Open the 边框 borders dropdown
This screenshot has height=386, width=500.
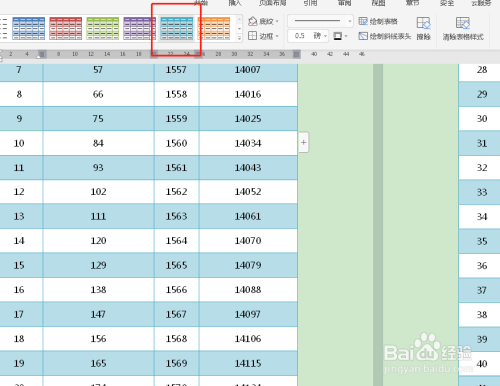coord(263,36)
